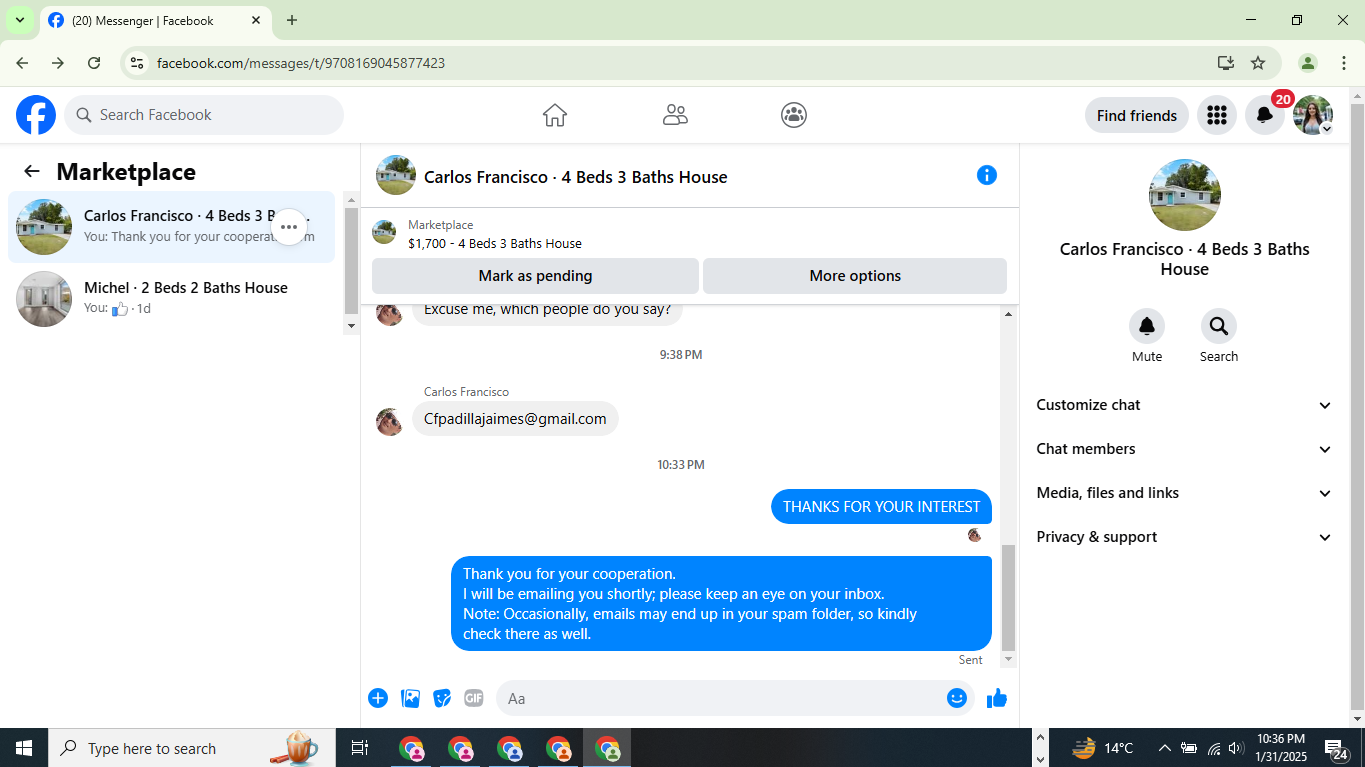Open the Groups icon in top navigation
Screen dimensions: 1365x767
794,115
